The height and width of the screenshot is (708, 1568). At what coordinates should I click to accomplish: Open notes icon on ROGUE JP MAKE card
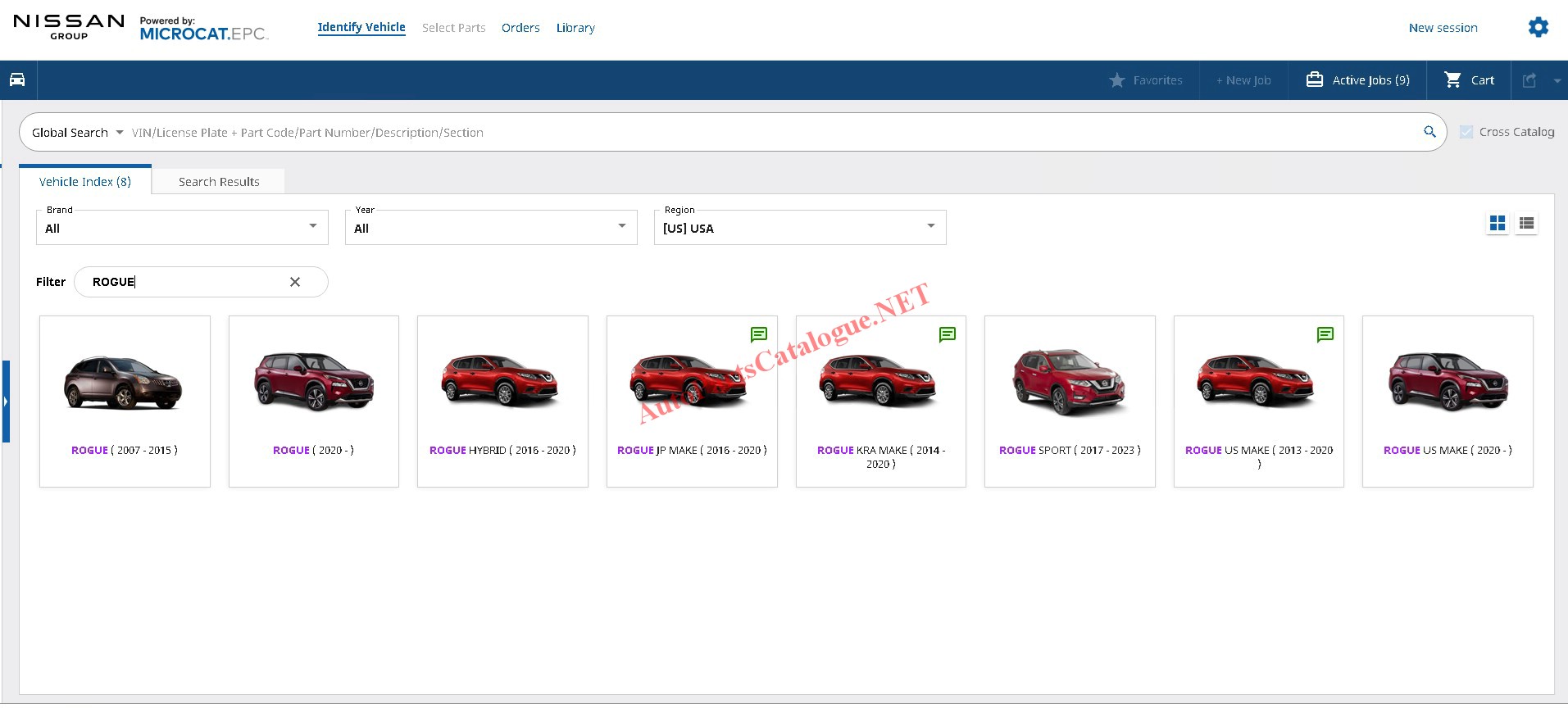pos(758,334)
